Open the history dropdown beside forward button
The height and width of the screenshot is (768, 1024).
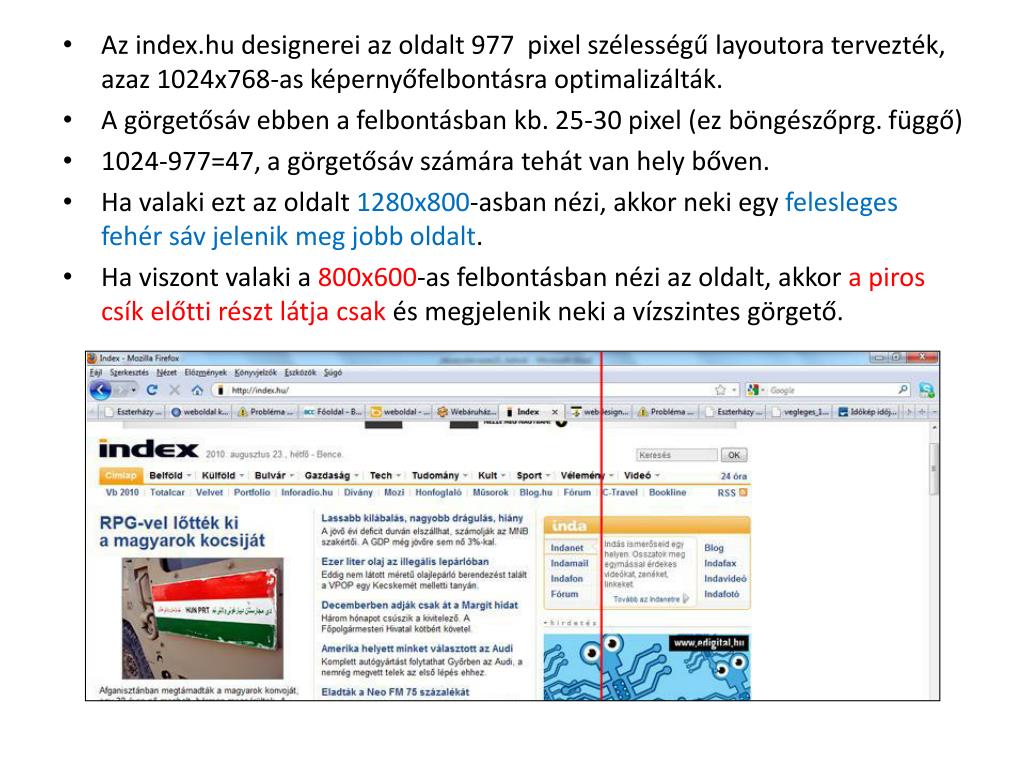(x=134, y=390)
